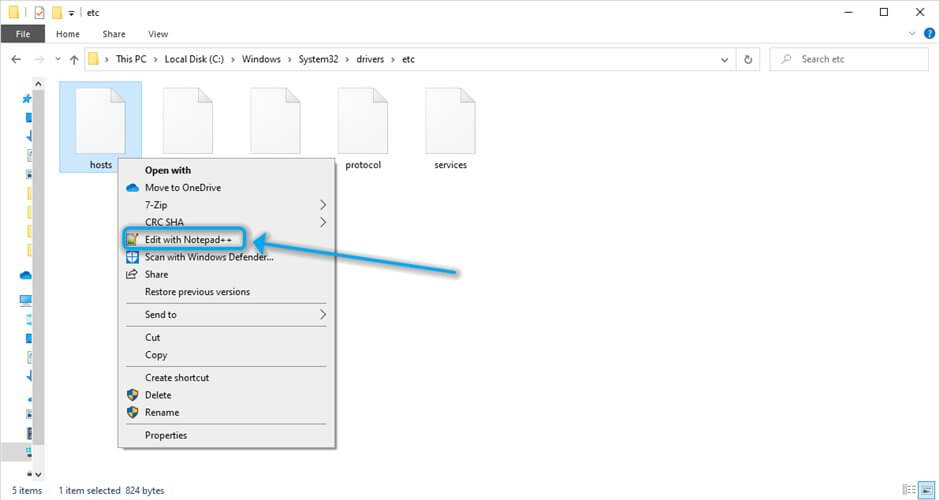Choose Cut from the context menu
Image resolution: width=939 pixels, height=500 pixels.
(x=153, y=338)
